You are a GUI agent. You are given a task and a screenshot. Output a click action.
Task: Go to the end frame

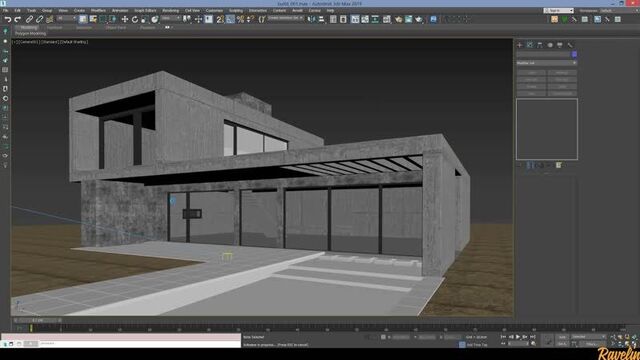pos(533,337)
